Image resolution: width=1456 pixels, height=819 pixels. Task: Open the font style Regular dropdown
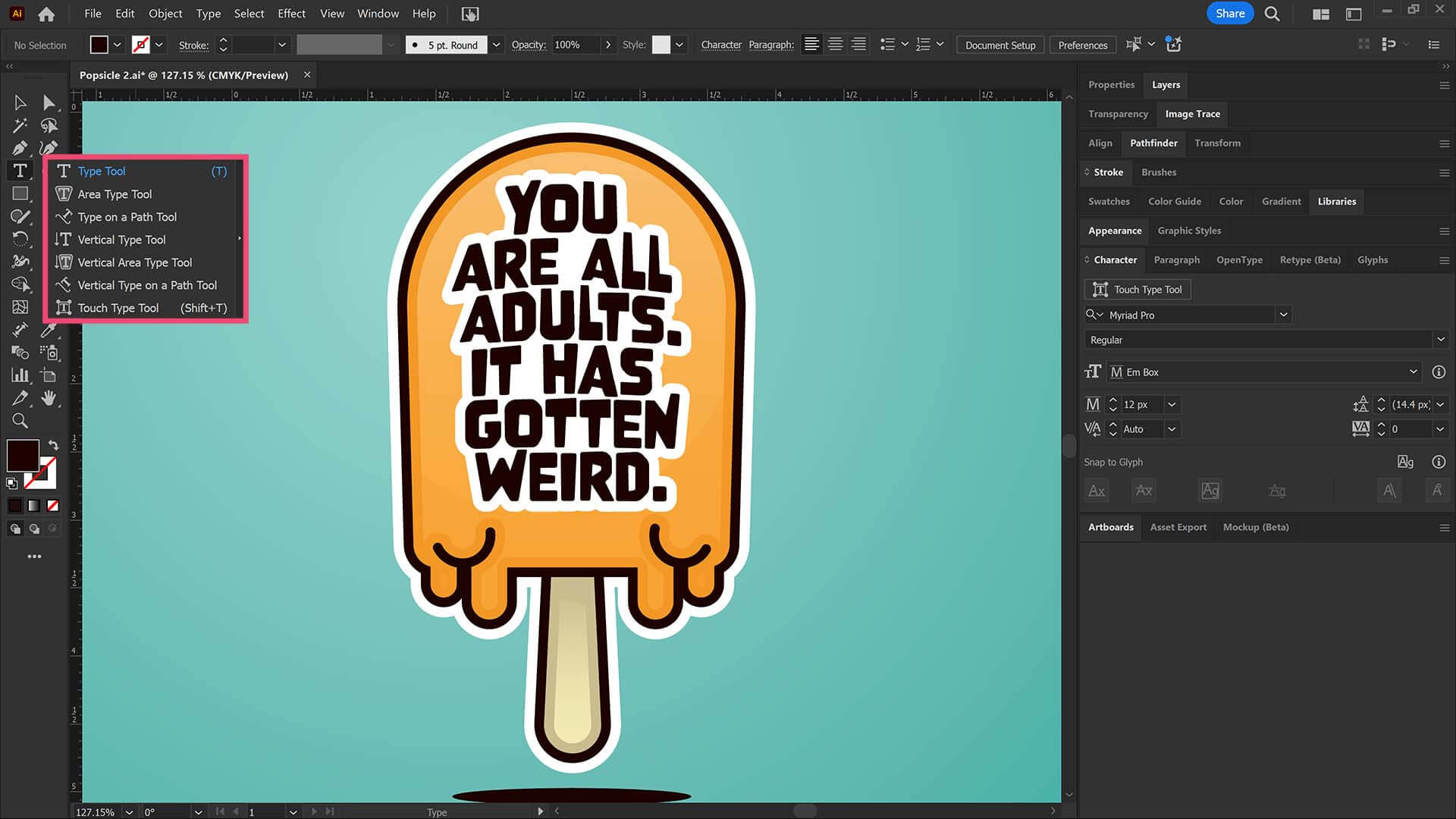[1440, 340]
